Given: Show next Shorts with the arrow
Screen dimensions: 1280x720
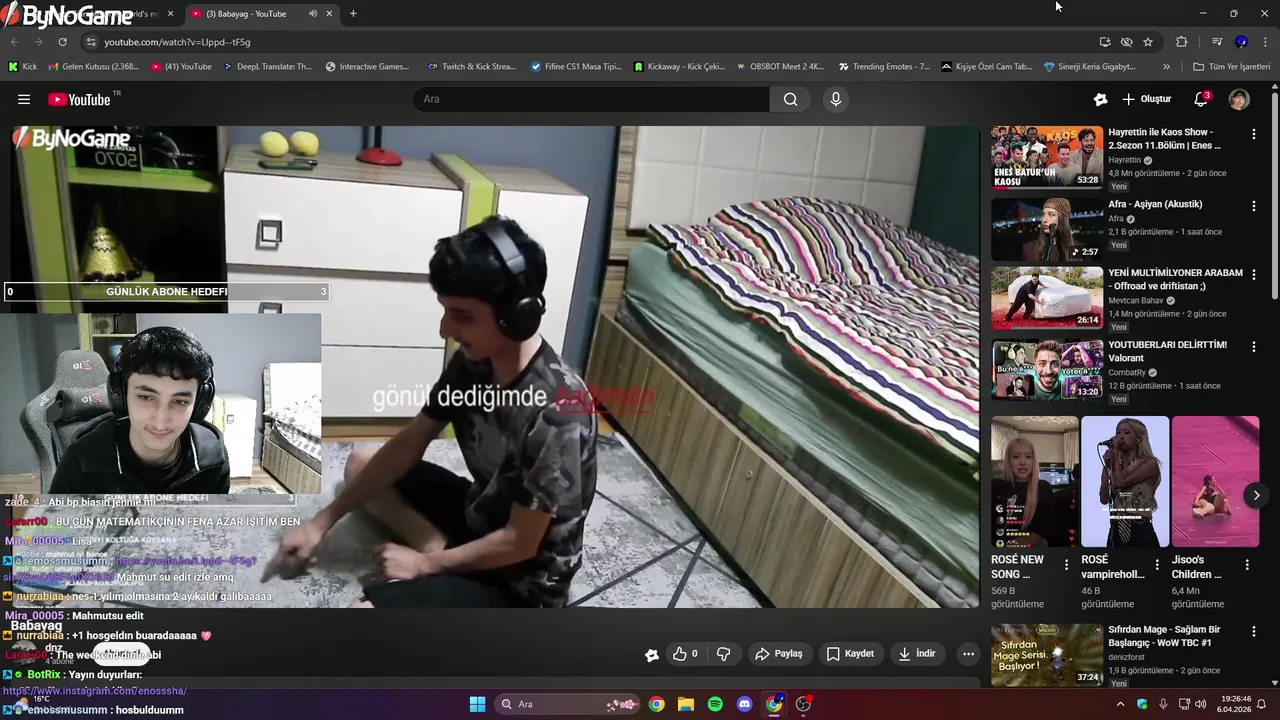Looking at the screenshot, I should click(x=1256, y=495).
